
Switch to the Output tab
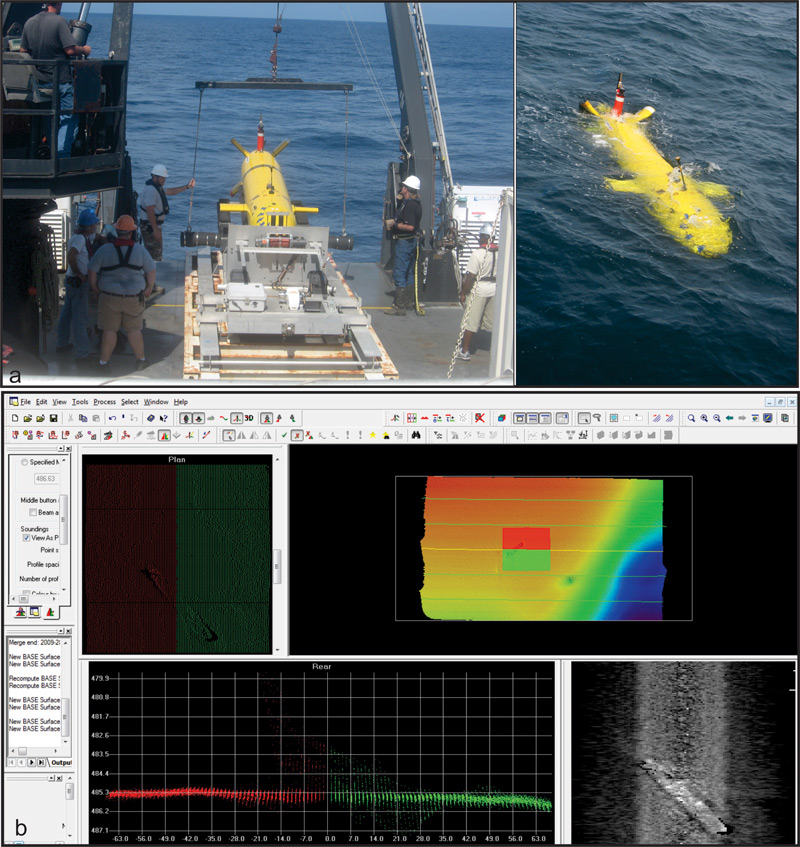pyautogui.click(x=62, y=762)
